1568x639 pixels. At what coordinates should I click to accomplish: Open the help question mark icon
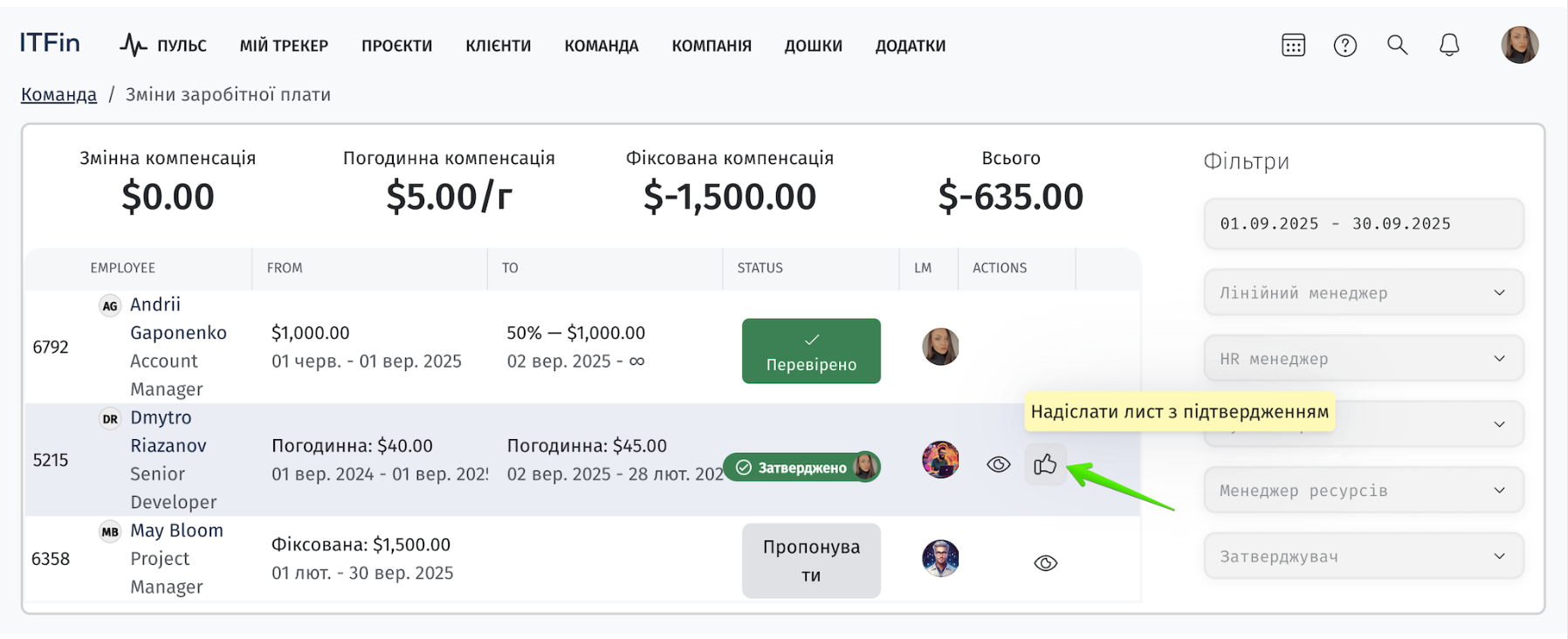click(1345, 45)
